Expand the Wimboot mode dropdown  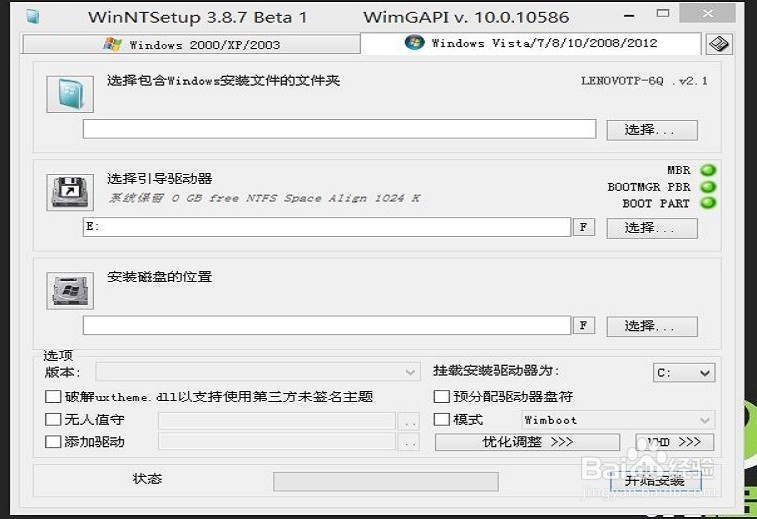618,420
